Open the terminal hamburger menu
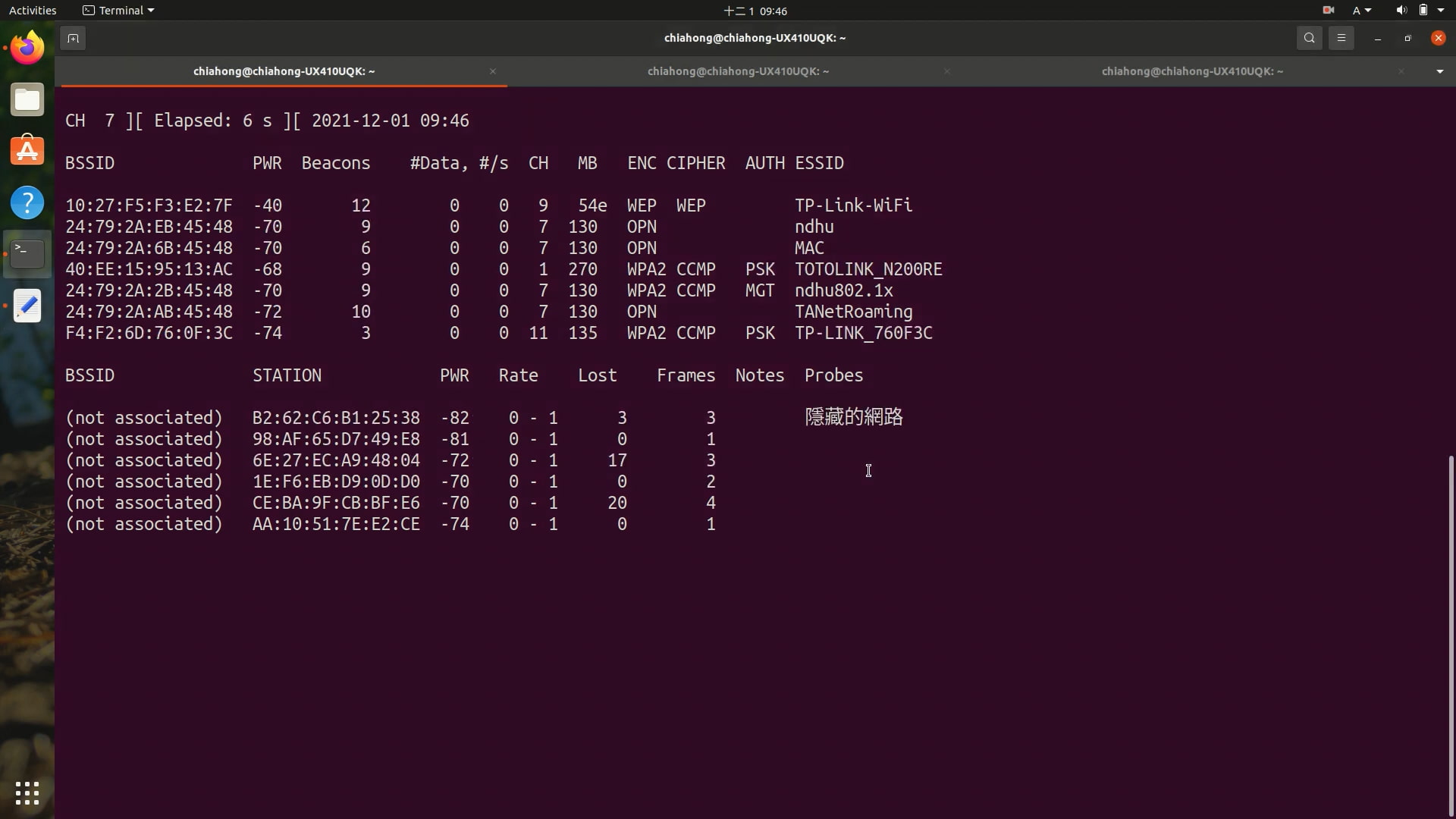1456x819 pixels. pos(1341,38)
